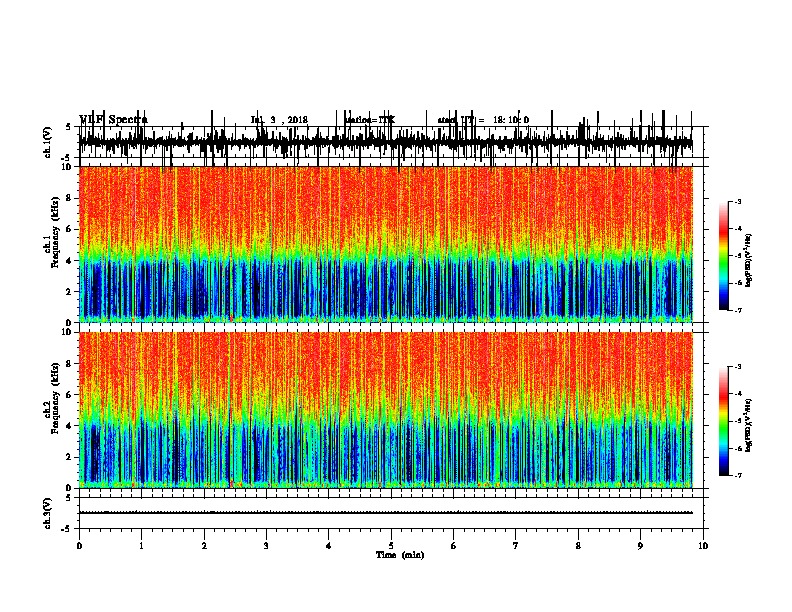This screenshot has height=612, width=792.
Task: Click the "5" tick on the time axis
Action: pyautogui.click(x=391, y=546)
